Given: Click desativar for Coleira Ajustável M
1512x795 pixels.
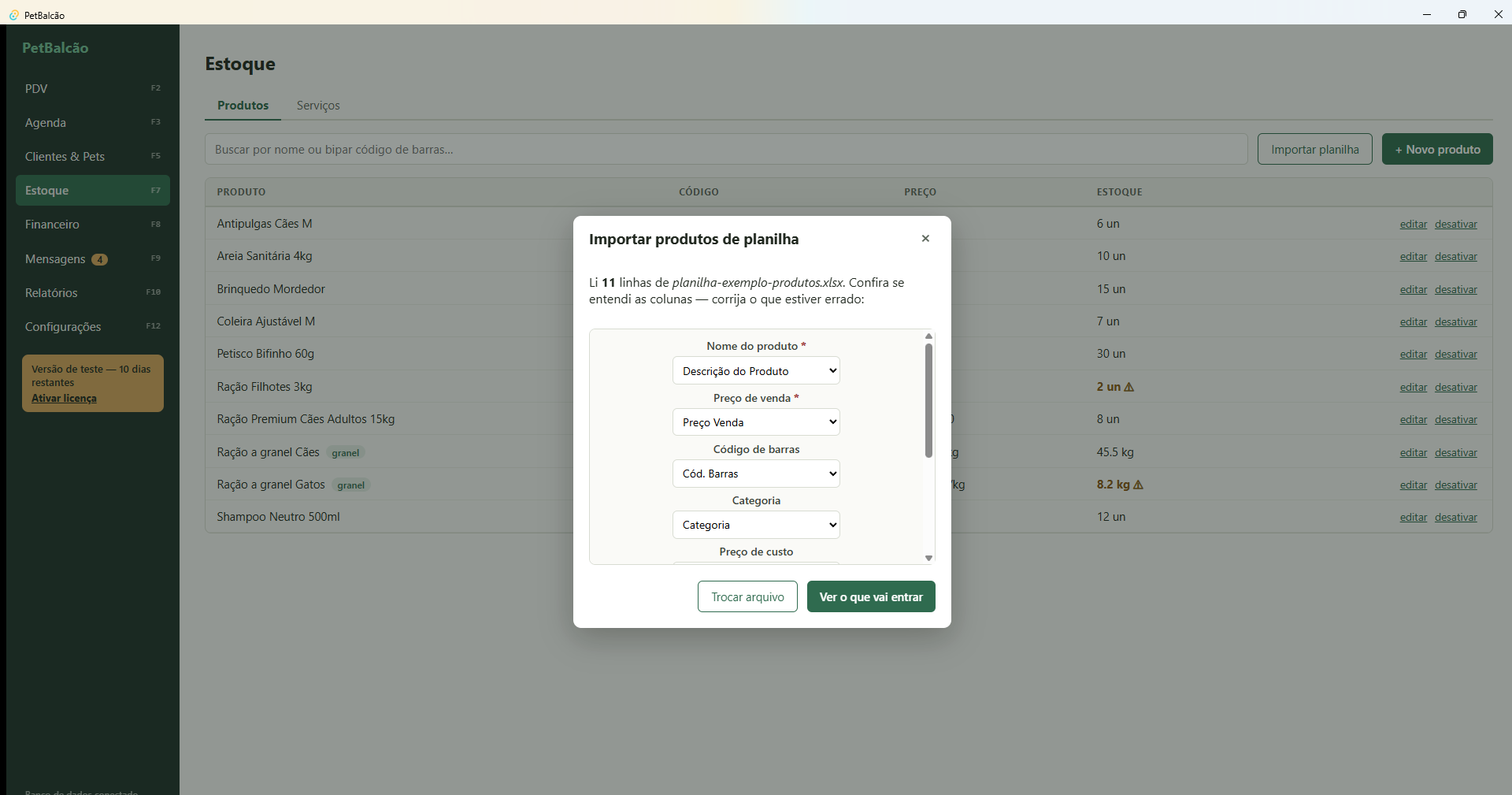Looking at the screenshot, I should click(x=1456, y=322).
